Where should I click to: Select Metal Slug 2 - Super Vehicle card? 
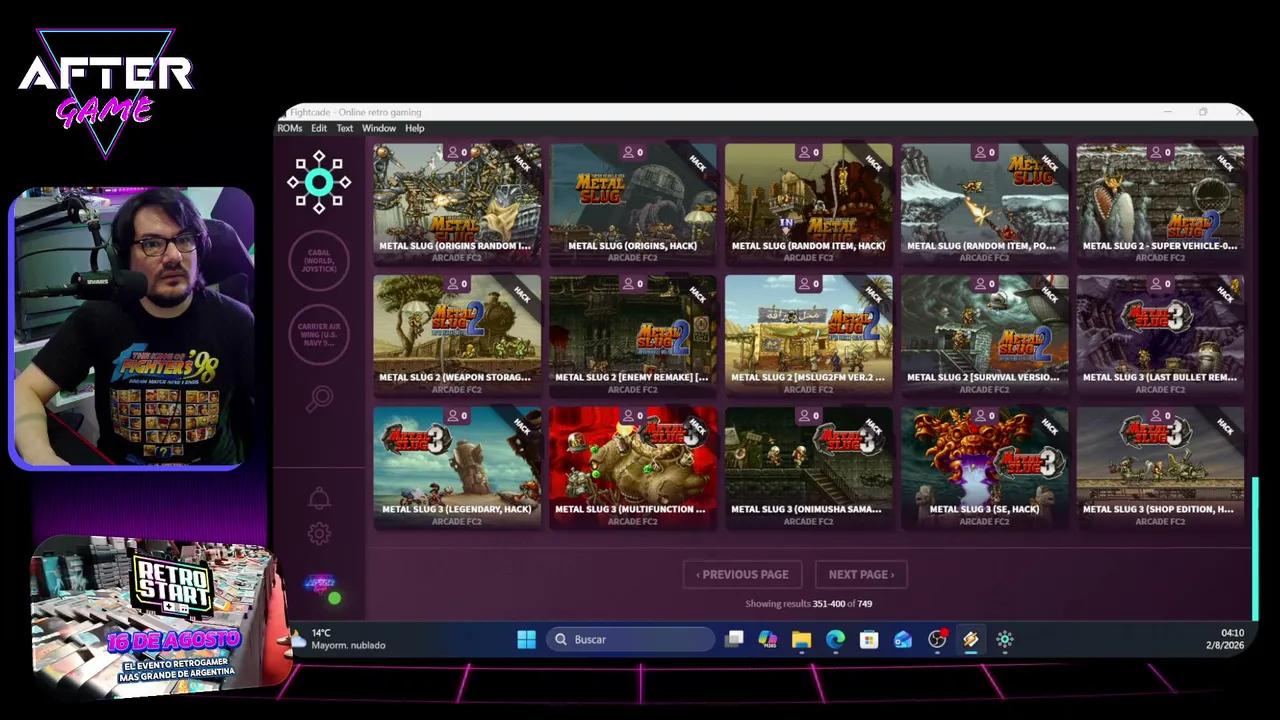coord(1161,205)
